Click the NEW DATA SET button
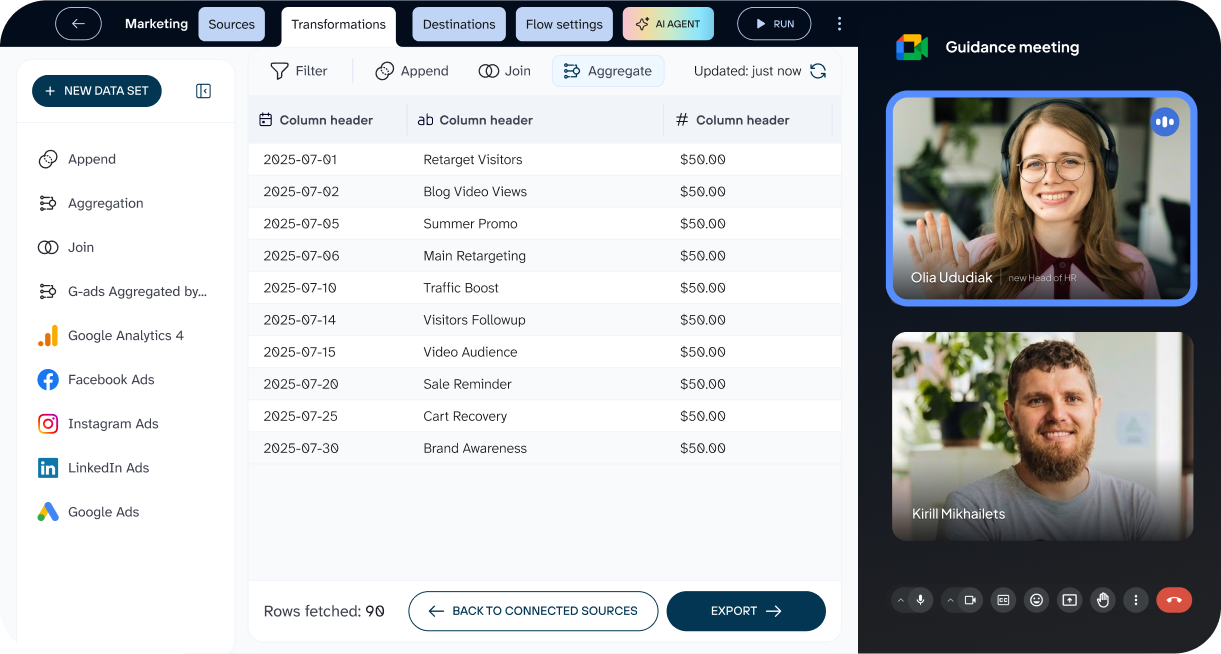This screenshot has width=1221, height=654. pos(96,91)
